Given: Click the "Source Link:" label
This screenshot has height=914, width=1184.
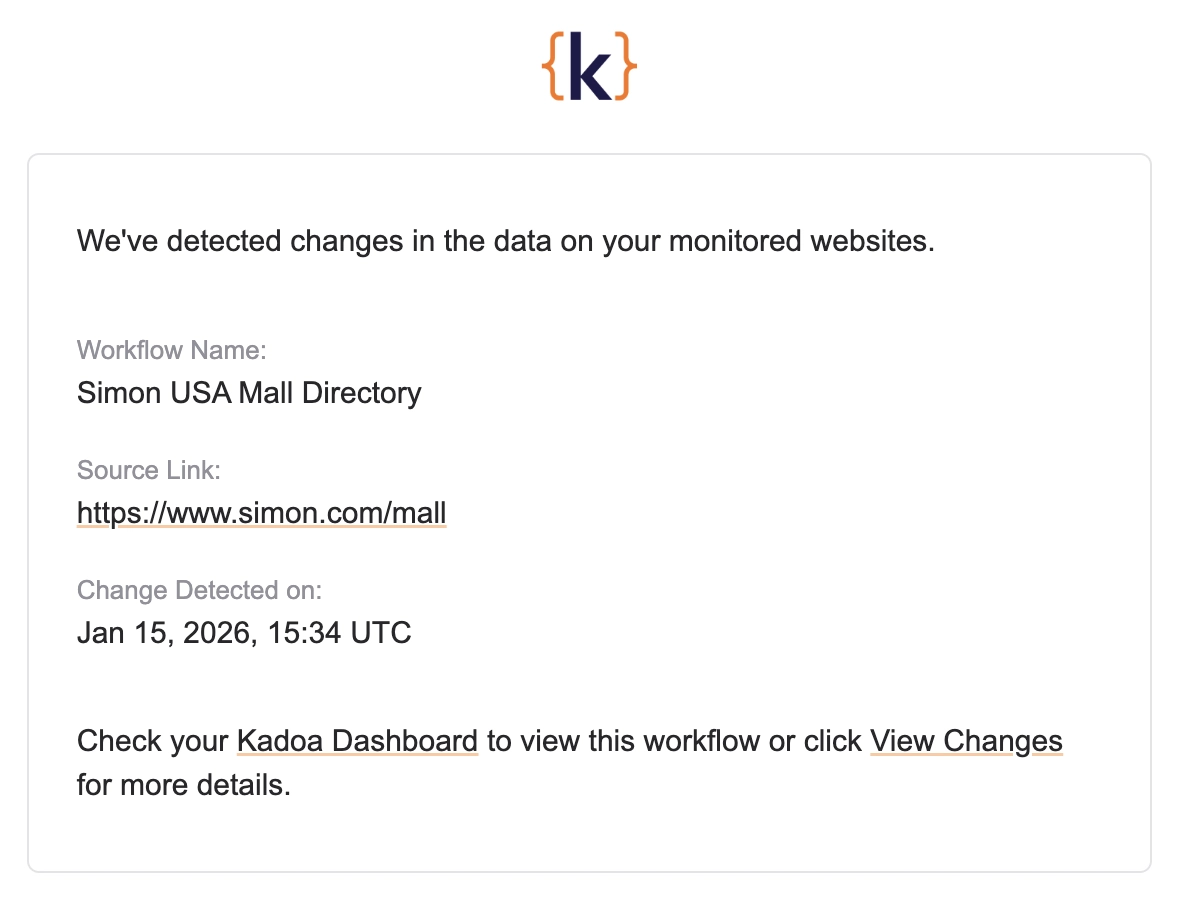Looking at the screenshot, I should [147, 470].
